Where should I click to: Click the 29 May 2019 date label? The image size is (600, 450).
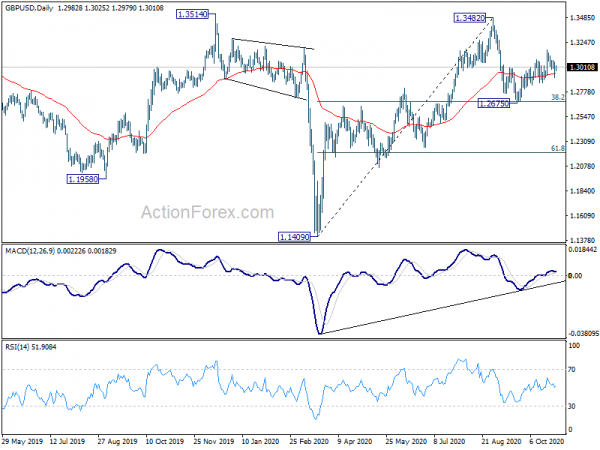20,441
